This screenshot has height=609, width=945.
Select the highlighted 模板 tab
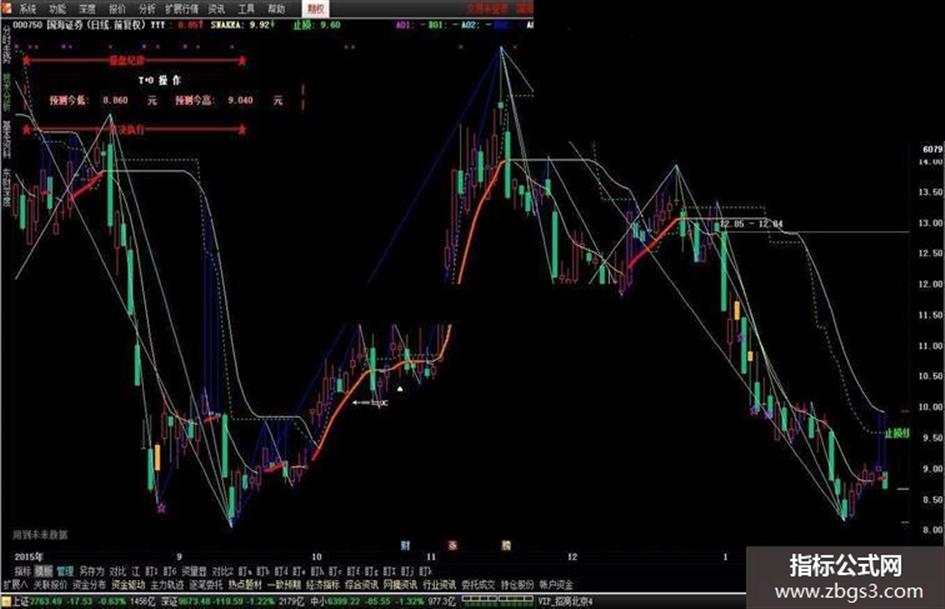tap(43, 571)
